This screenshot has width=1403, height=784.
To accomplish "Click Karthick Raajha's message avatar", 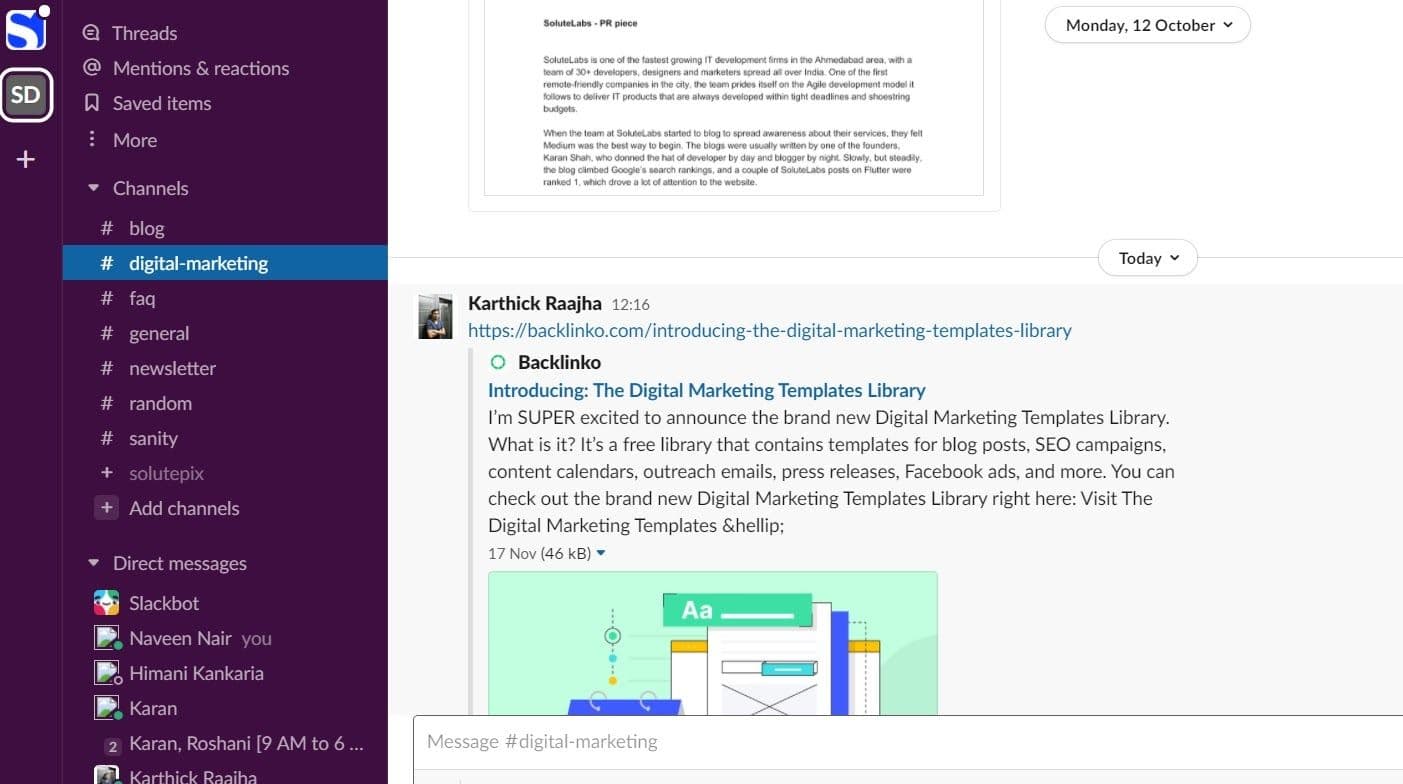I will click(x=436, y=316).
